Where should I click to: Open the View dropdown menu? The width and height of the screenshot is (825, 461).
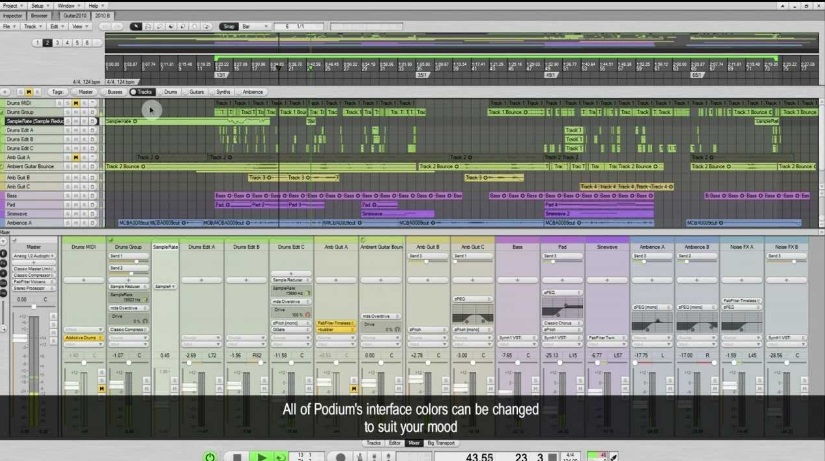coord(79,26)
